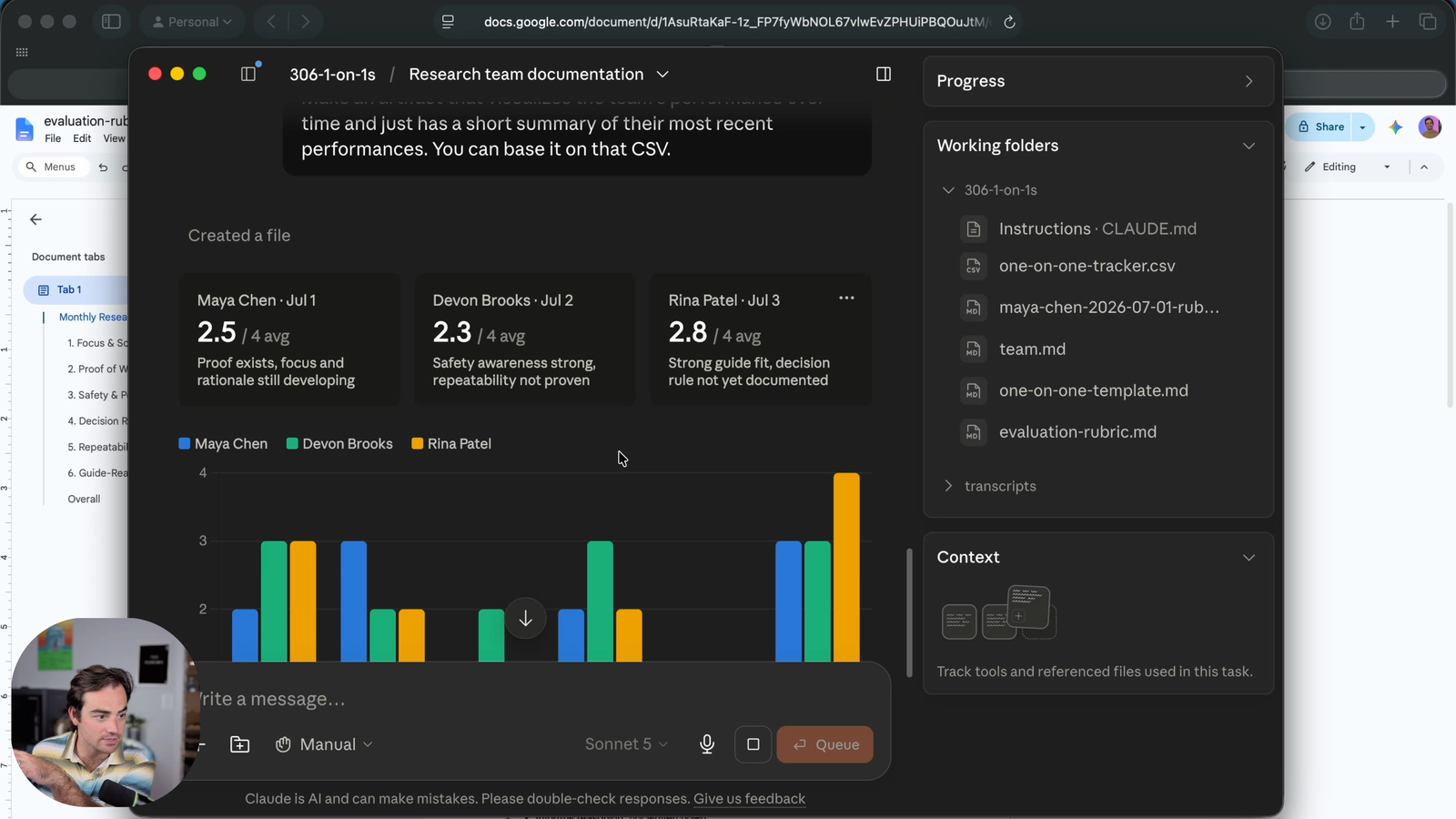The width and height of the screenshot is (1456, 819).
Task: Click Safari's share icon
Action: point(1357,21)
